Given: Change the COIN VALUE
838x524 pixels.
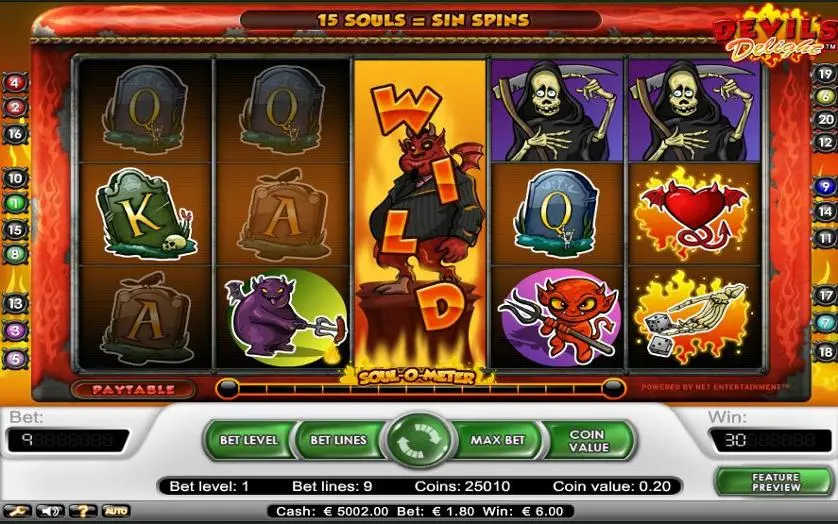Looking at the screenshot, I should click(x=588, y=440).
